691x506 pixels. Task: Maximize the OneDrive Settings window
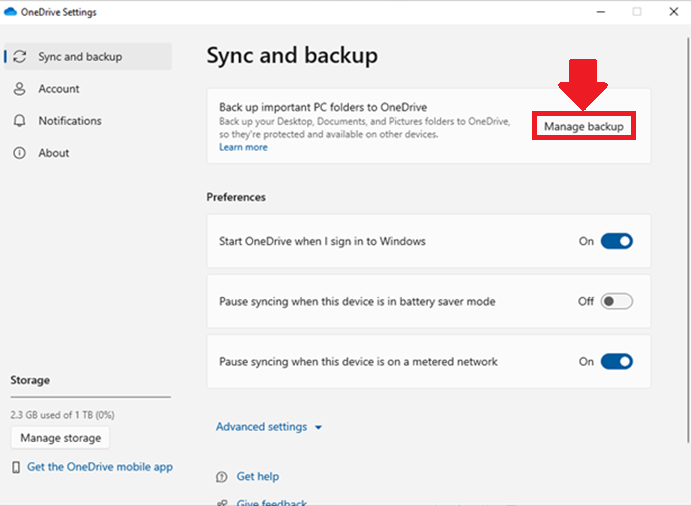click(x=637, y=11)
